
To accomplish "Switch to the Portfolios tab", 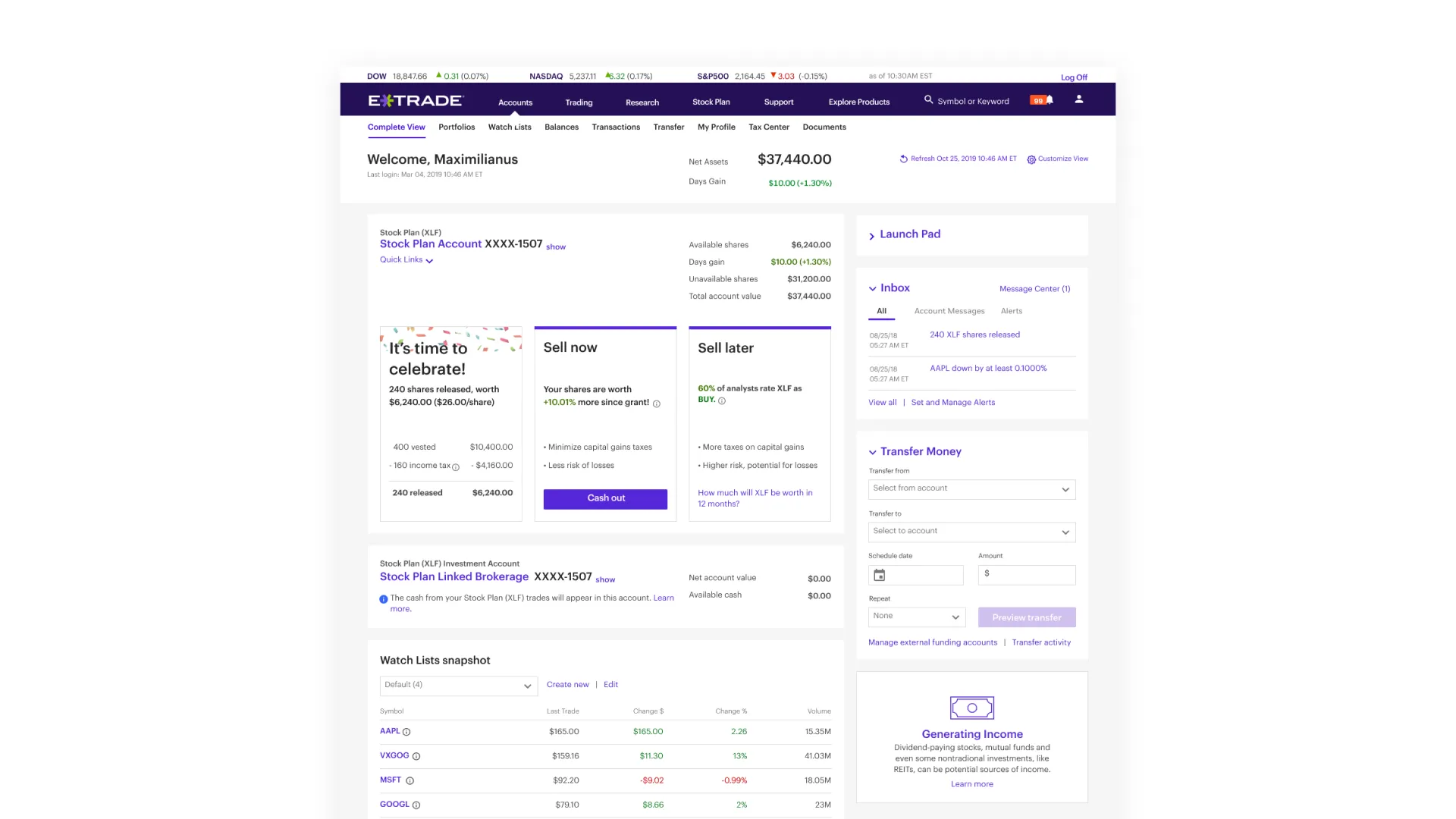I will pyautogui.click(x=457, y=127).
